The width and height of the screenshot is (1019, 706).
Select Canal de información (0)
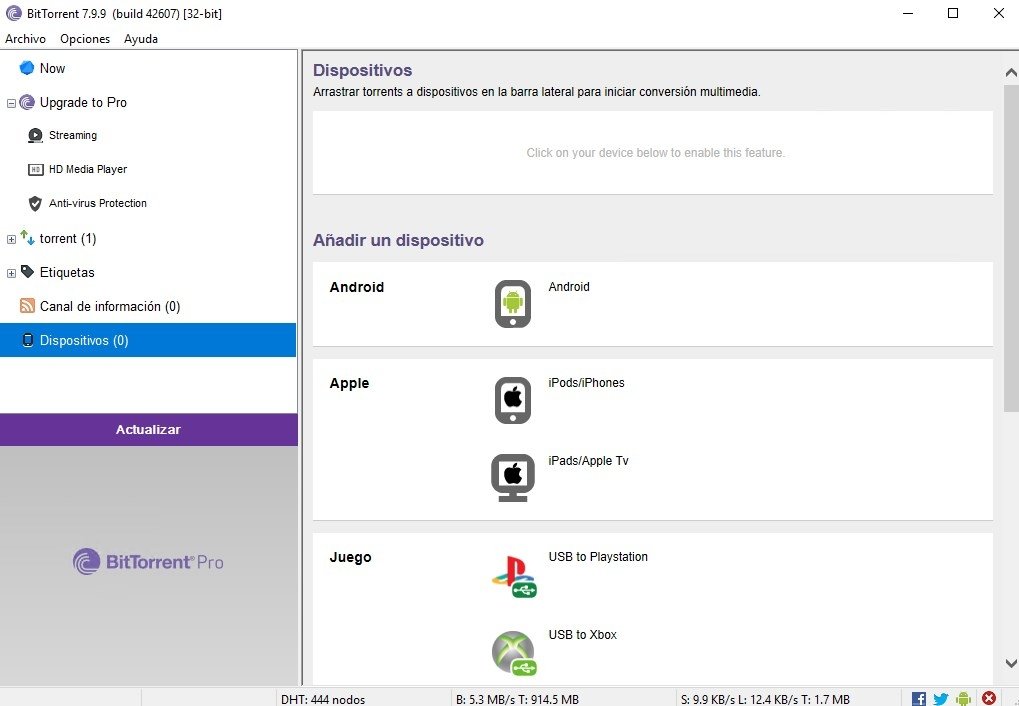coord(110,306)
